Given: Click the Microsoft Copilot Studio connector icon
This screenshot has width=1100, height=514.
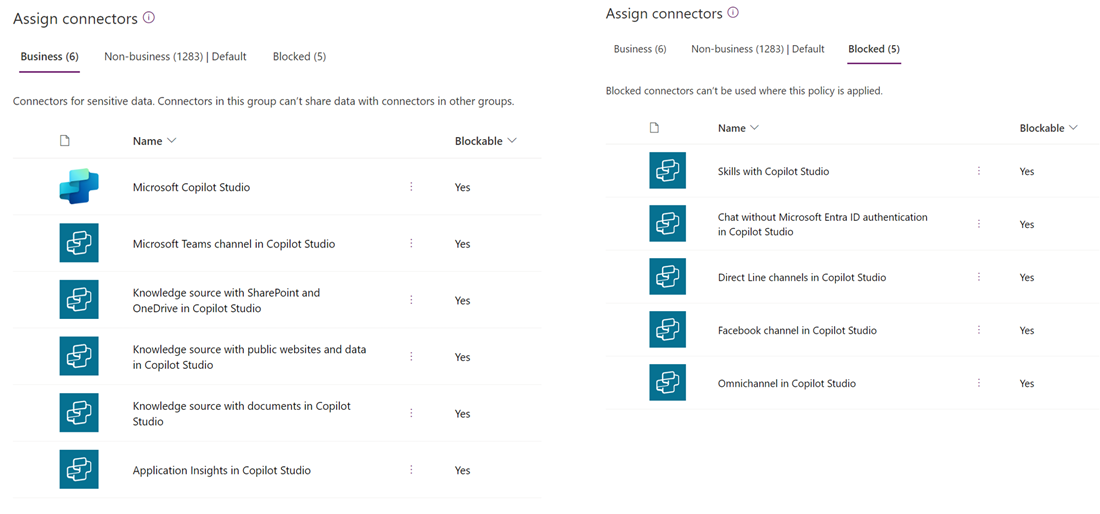Looking at the screenshot, I should (x=79, y=187).
